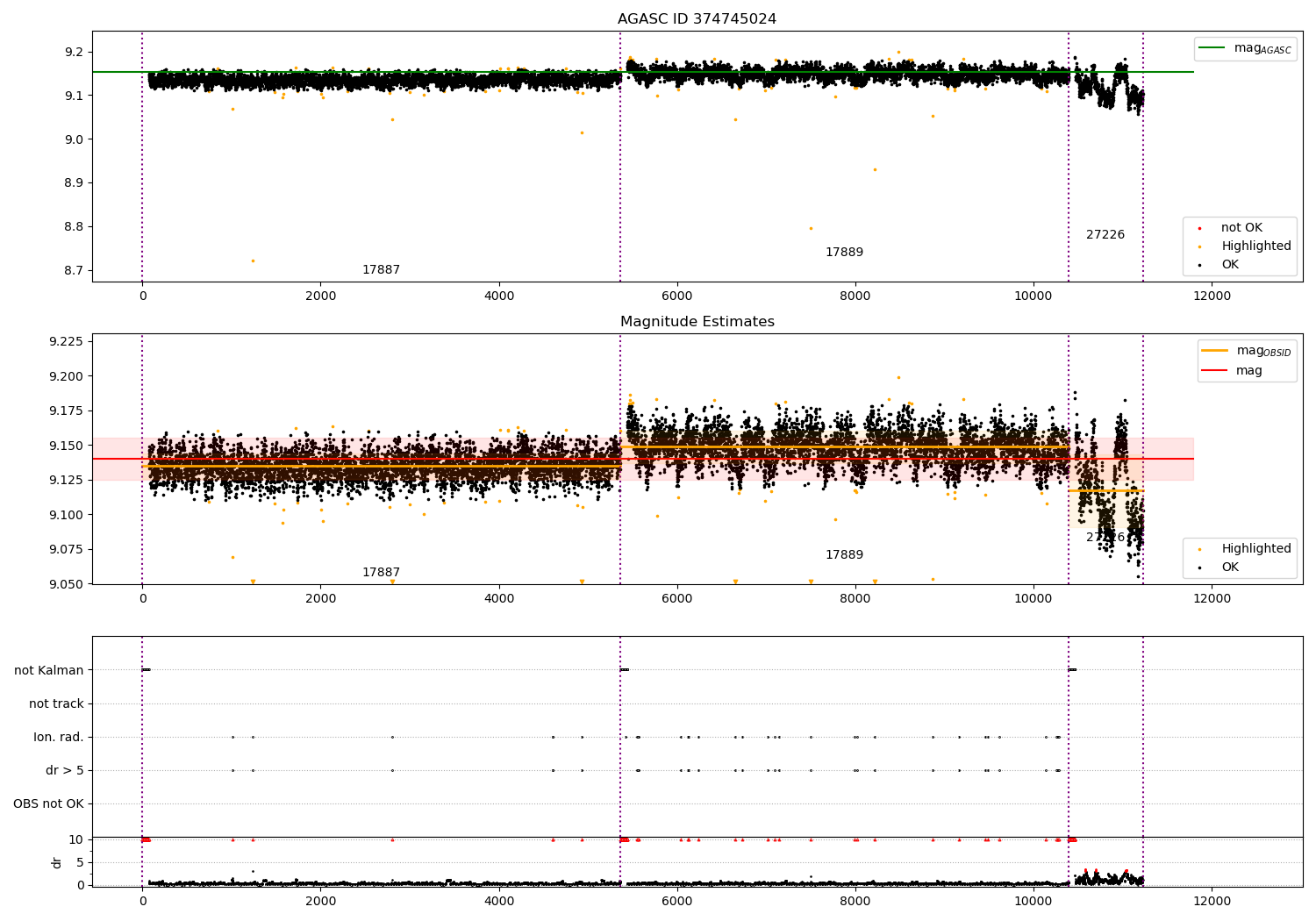1316x921 pixels.
Task: Select the green mag AGASC legend entry
Action: [x=1246, y=48]
